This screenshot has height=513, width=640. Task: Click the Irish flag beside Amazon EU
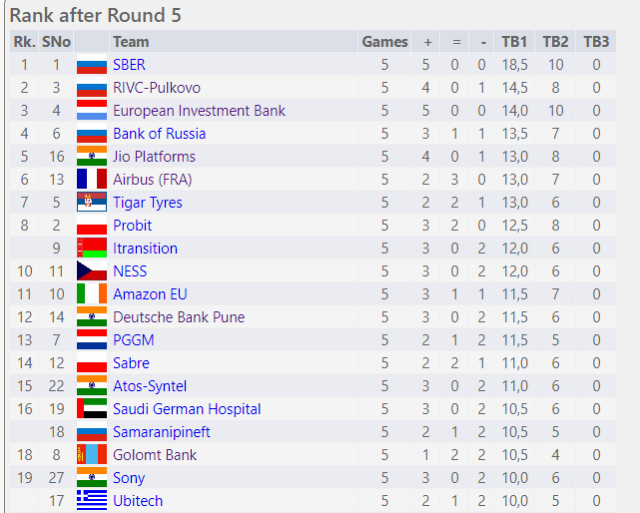[x=92, y=294]
